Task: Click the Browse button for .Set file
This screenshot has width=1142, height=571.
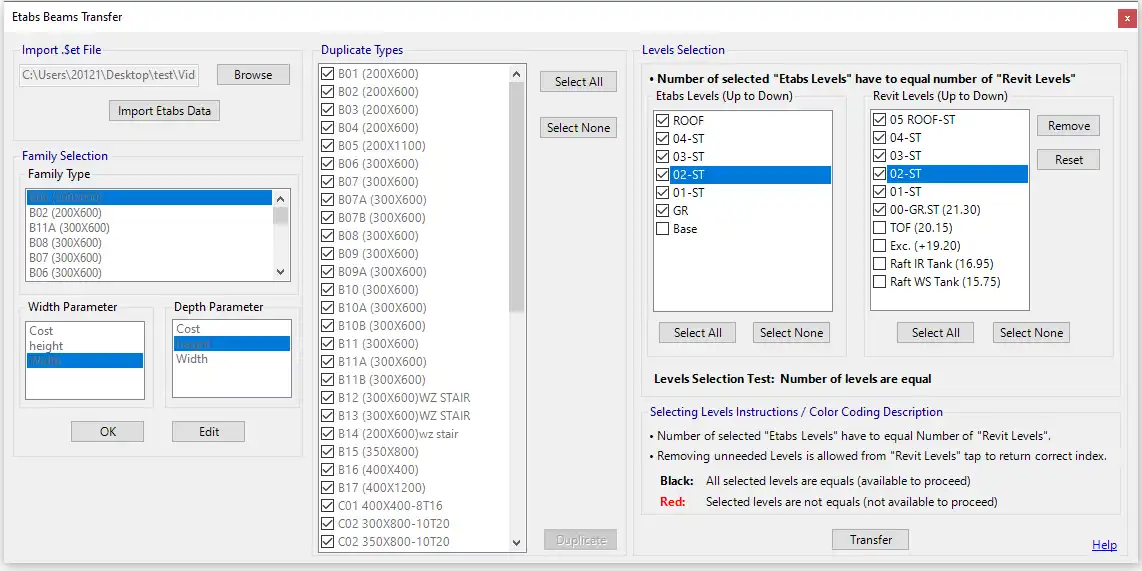Action: point(253,75)
